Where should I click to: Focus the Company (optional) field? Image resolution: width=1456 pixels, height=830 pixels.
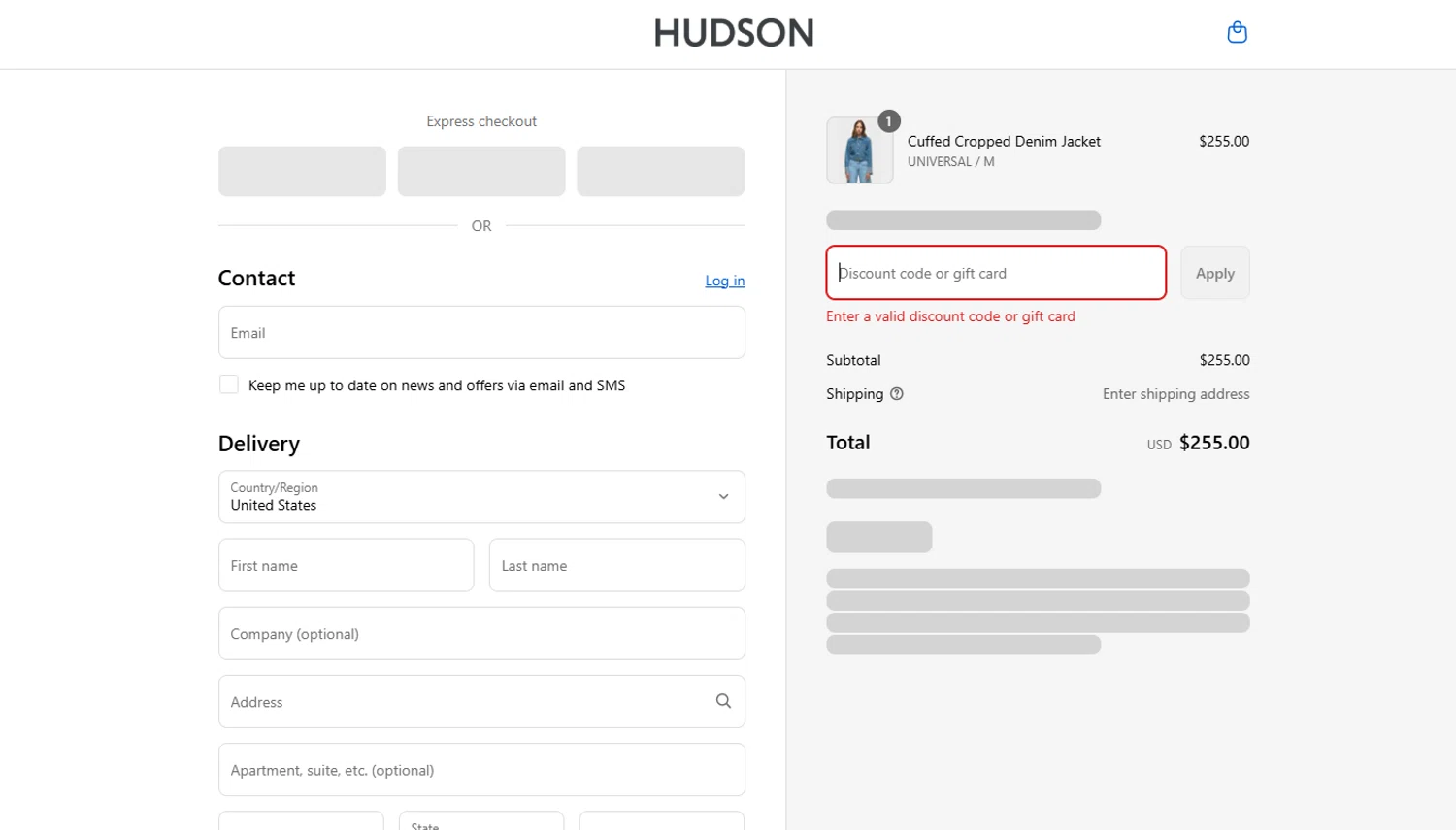pyautogui.click(x=481, y=633)
